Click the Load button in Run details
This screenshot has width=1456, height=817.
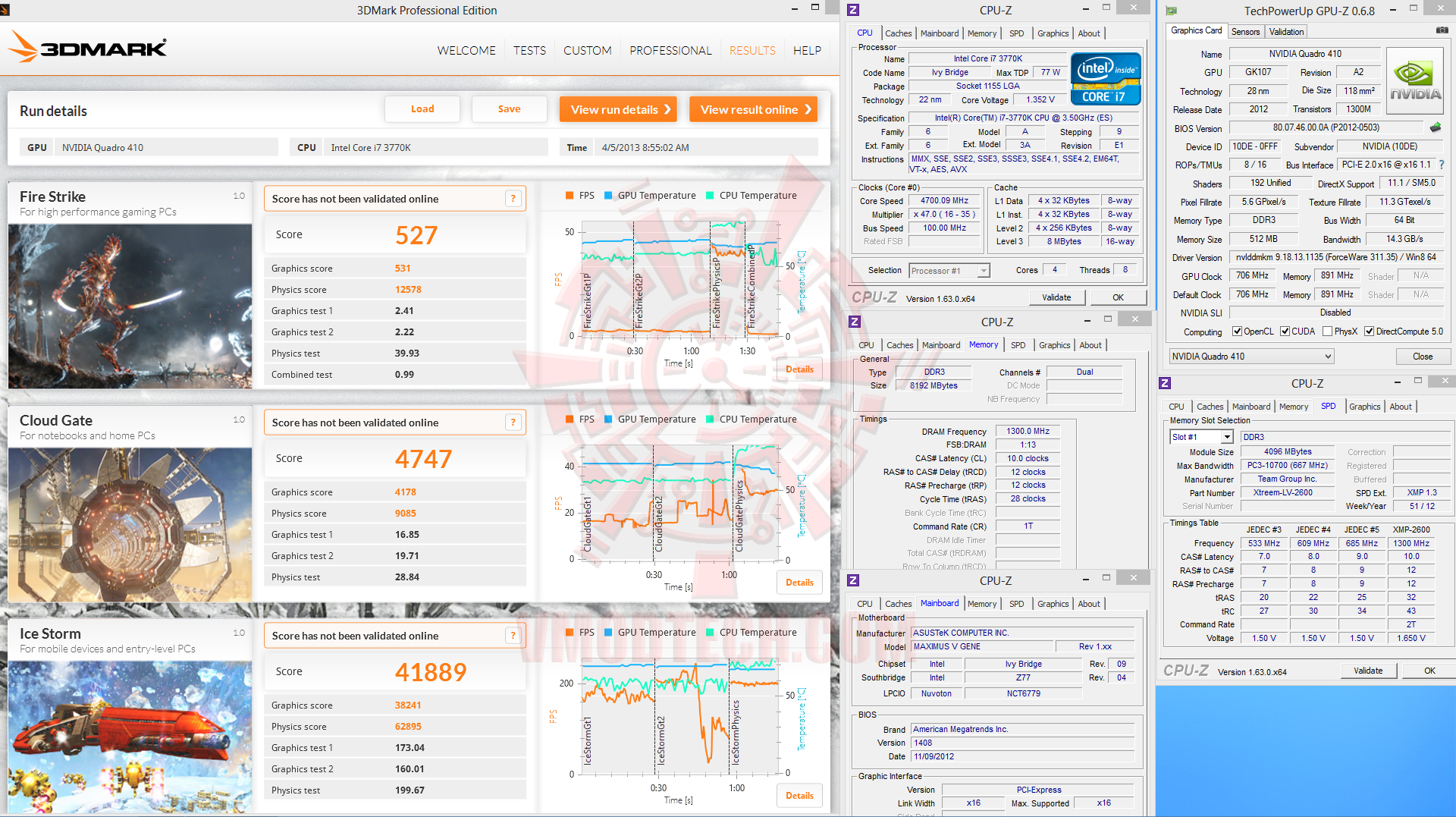pyautogui.click(x=422, y=109)
